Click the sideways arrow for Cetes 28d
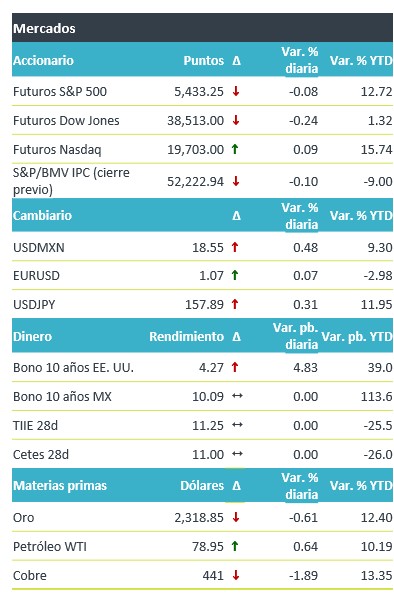The height and width of the screenshot is (603, 394). tap(237, 454)
